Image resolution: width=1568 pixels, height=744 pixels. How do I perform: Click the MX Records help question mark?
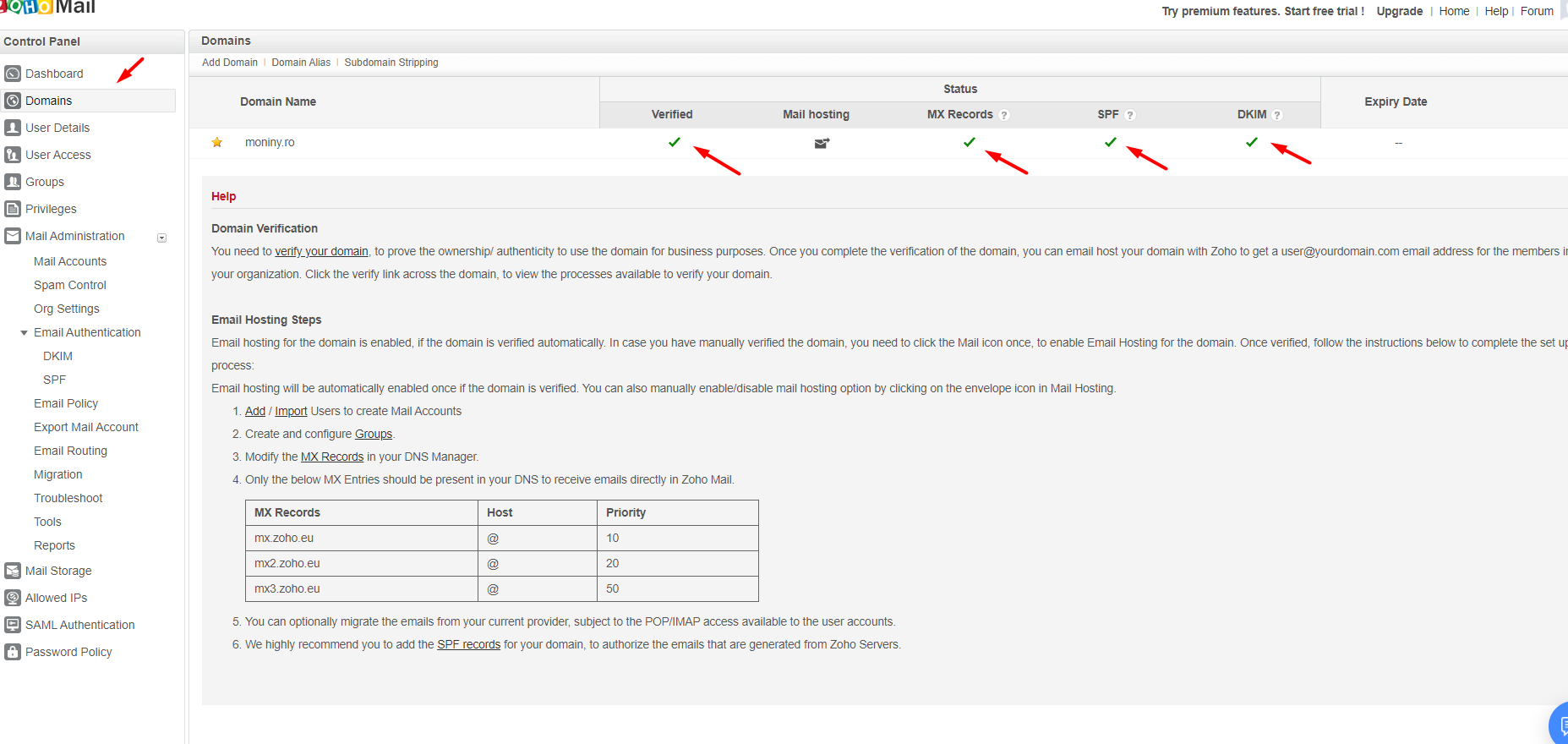[x=1004, y=115]
